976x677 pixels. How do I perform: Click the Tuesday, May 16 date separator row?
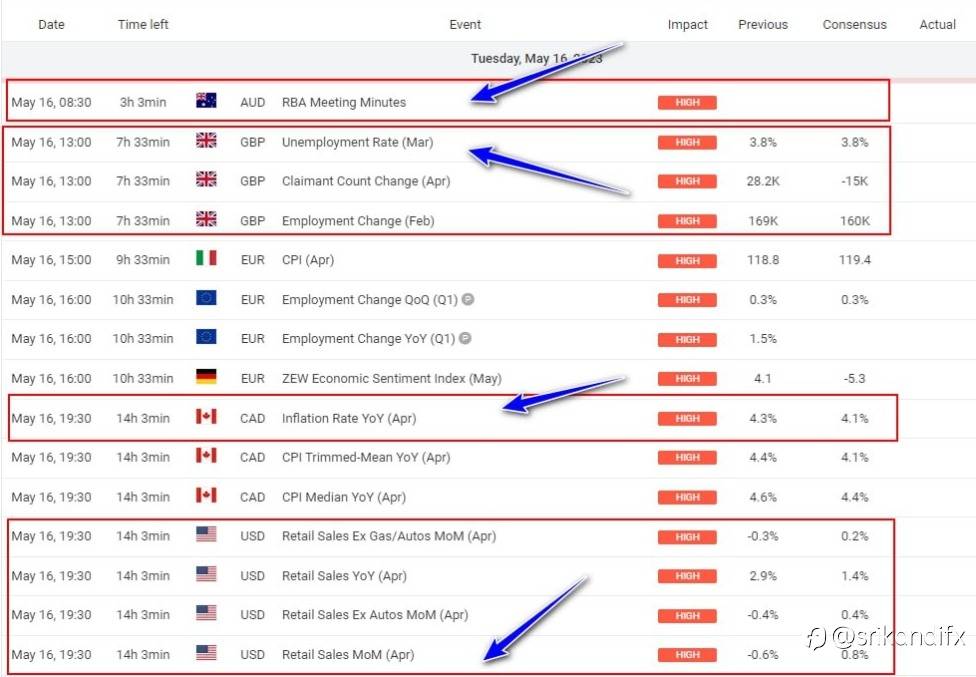point(488,58)
